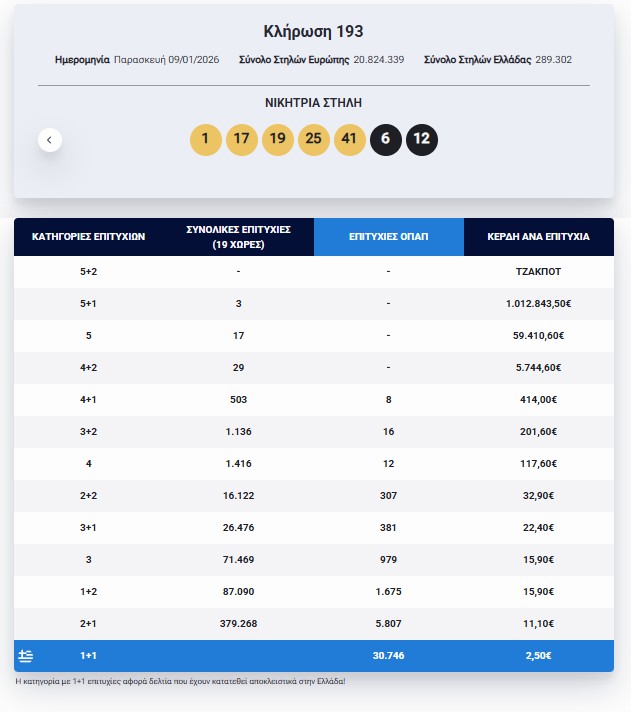Screen dimensions: 631x712
Task: Select yellow winning ball number 41
Action: (x=349, y=139)
